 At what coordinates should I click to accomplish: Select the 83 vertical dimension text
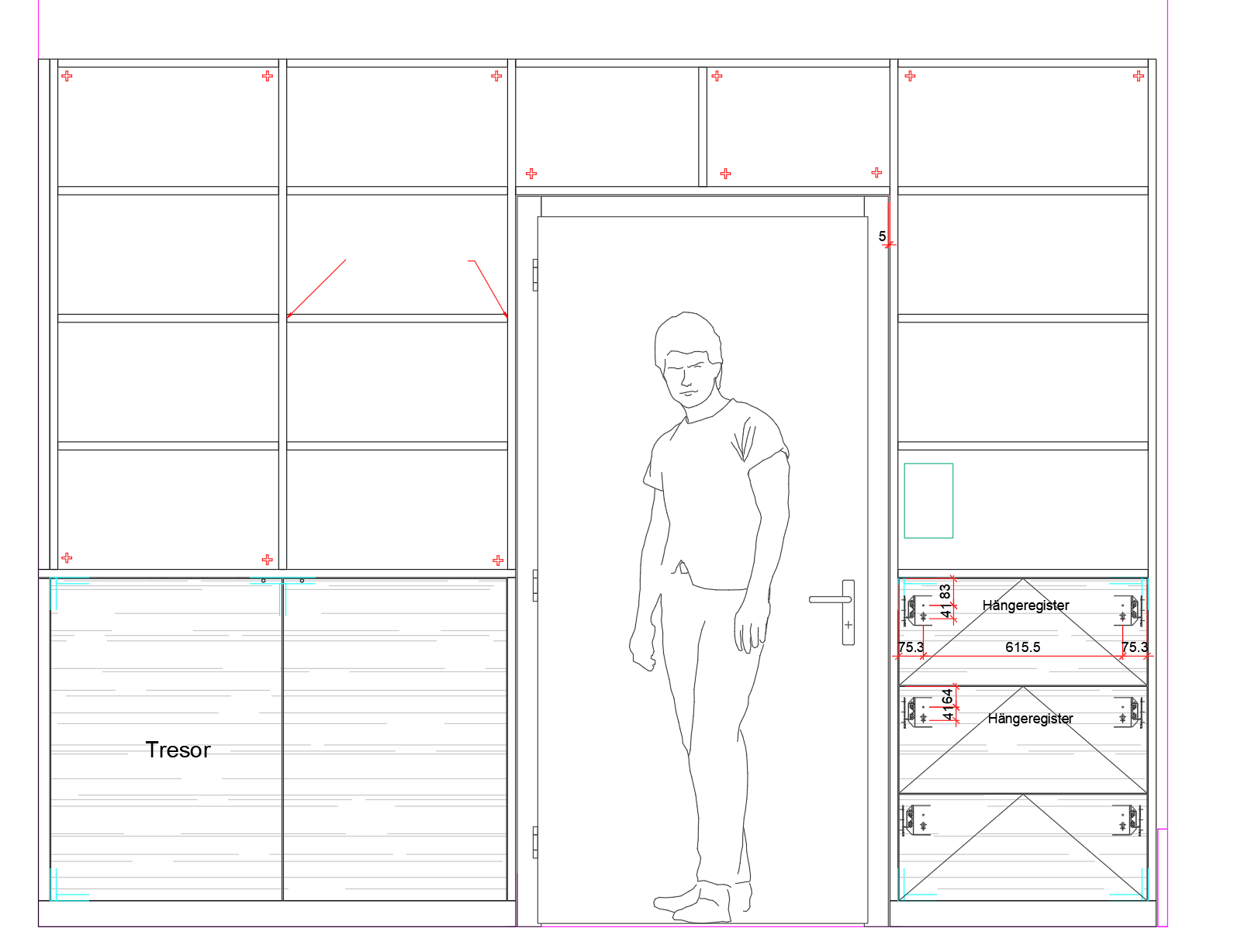tap(945, 592)
